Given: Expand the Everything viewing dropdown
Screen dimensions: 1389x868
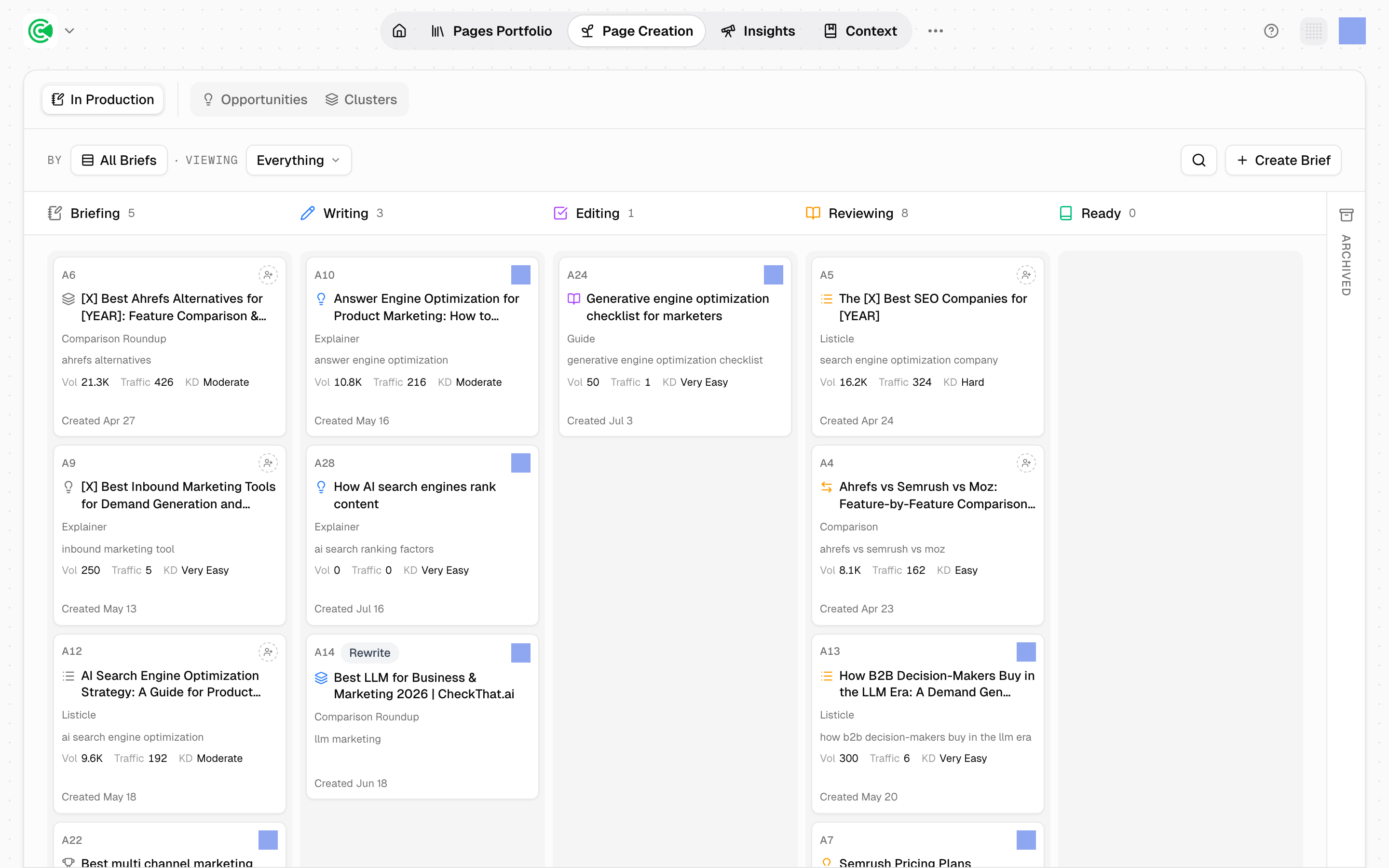Looking at the screenshot, I should point(299,160).
